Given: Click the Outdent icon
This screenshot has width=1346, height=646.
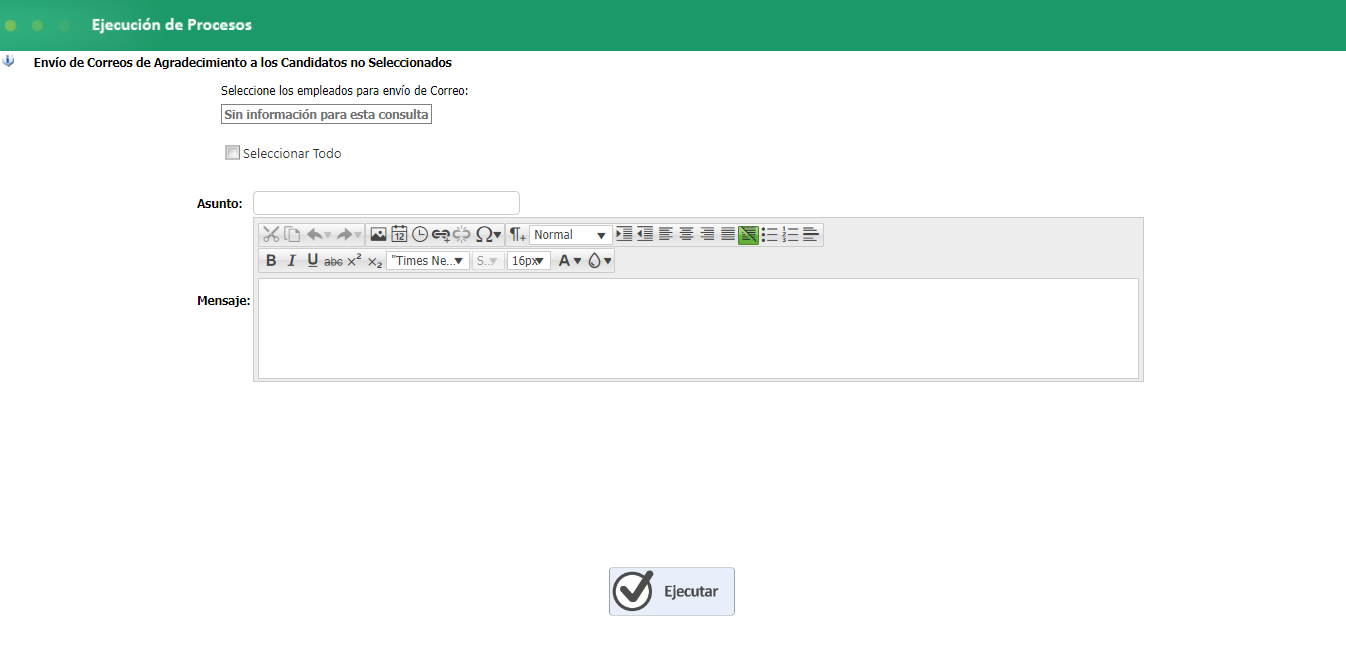Looking at the screenshot, I should [x=645, y=235].
